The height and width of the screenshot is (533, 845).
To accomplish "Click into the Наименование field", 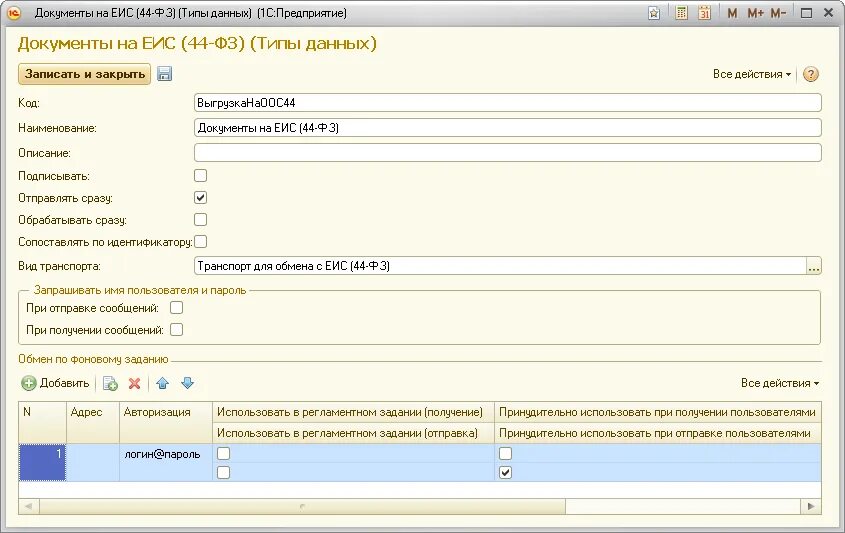I will click(508, 128).
